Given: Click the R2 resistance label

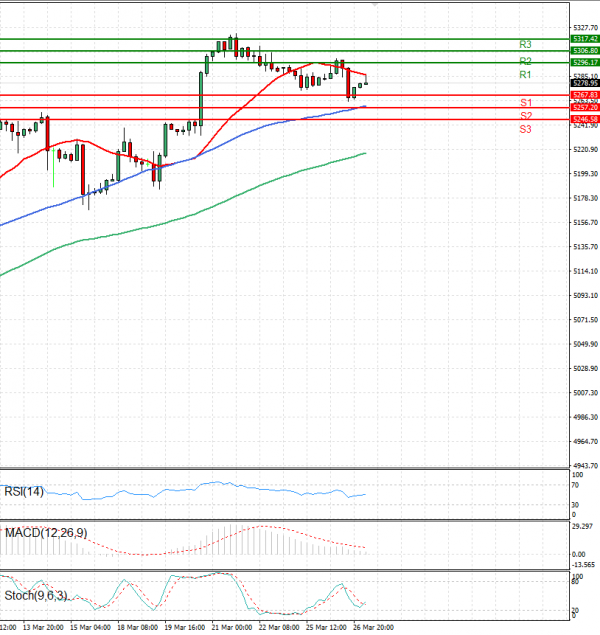Looking at the screenshot, I should (x=525, y=61).
